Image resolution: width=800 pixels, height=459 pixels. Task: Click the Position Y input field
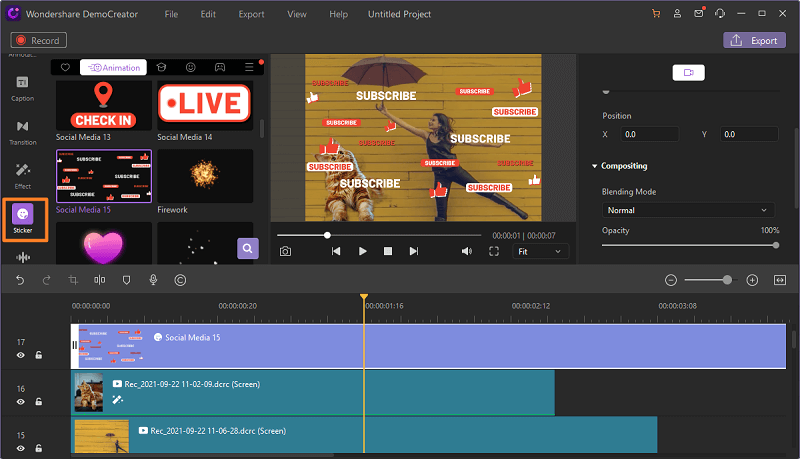click(749, 134)
